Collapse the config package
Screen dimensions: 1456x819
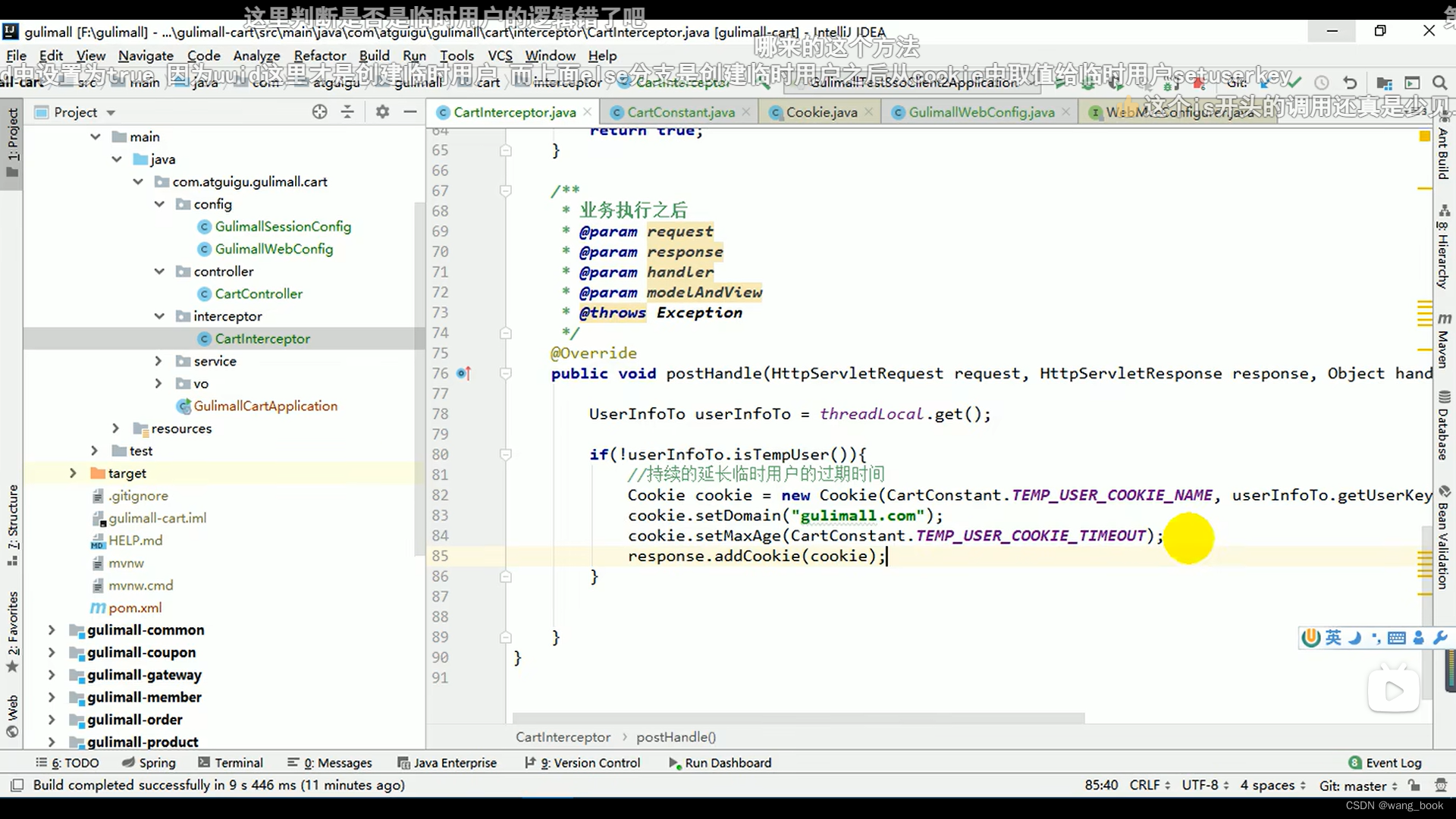tap(159, 204)
